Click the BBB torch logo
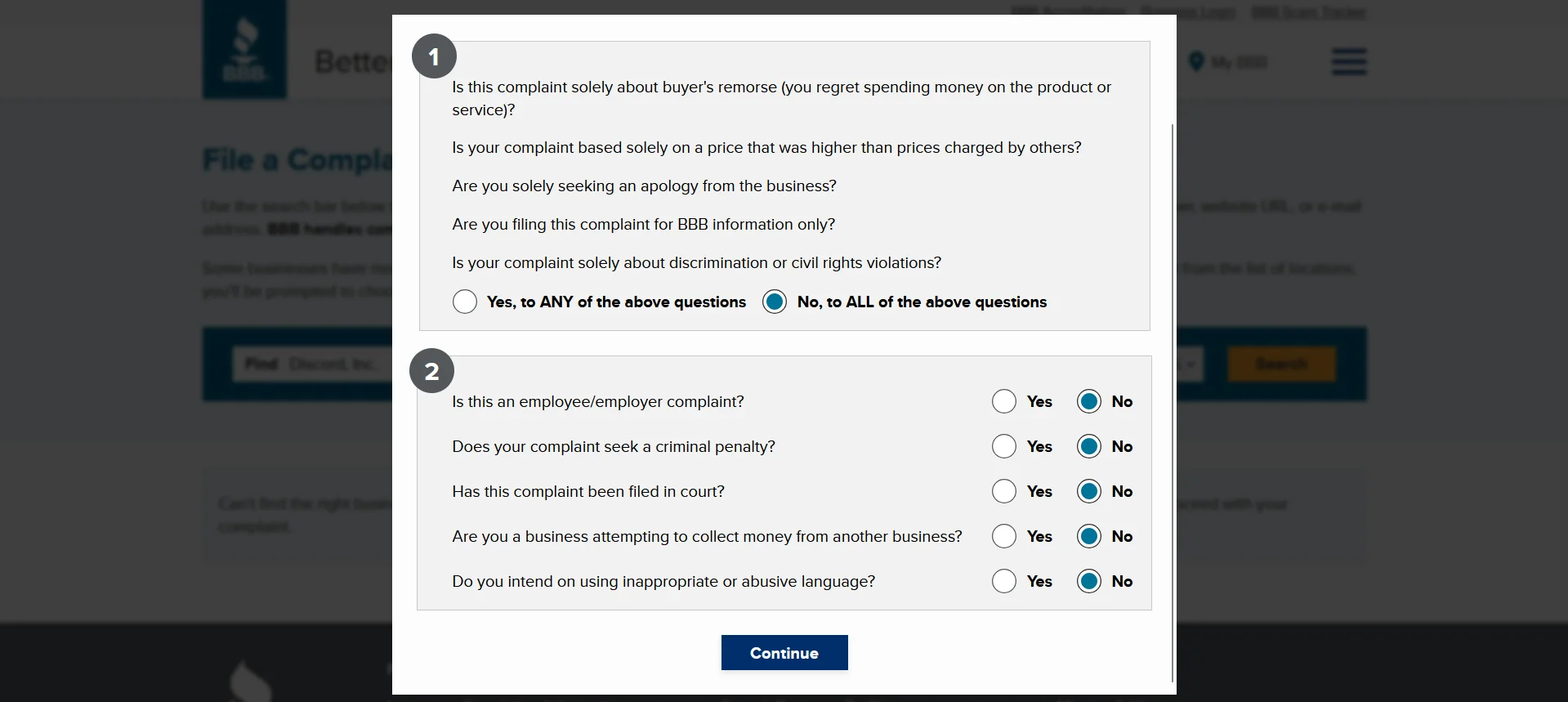 pyautogui.click(x=244, y=50)
